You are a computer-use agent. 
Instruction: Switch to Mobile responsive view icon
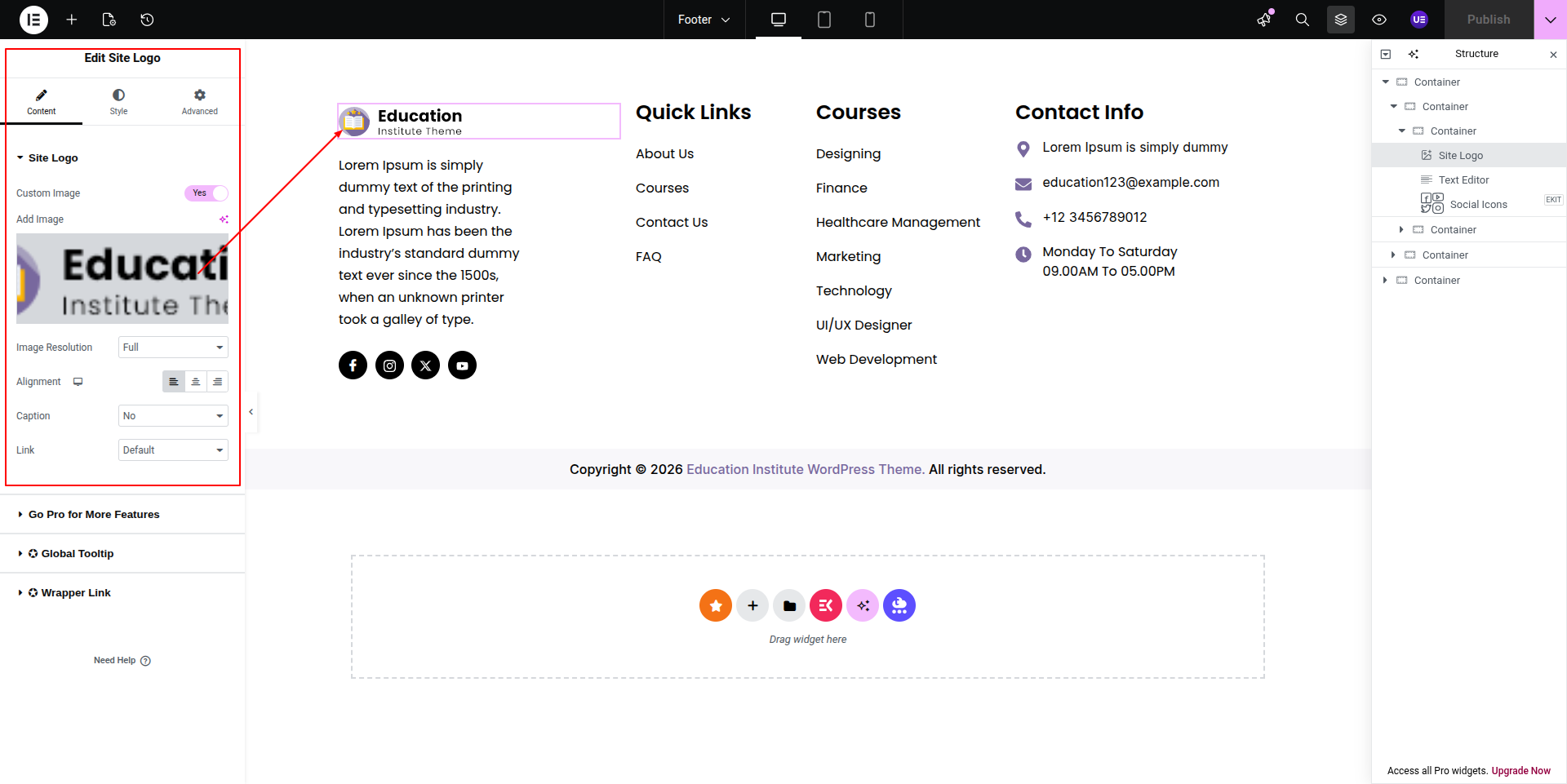869,20
